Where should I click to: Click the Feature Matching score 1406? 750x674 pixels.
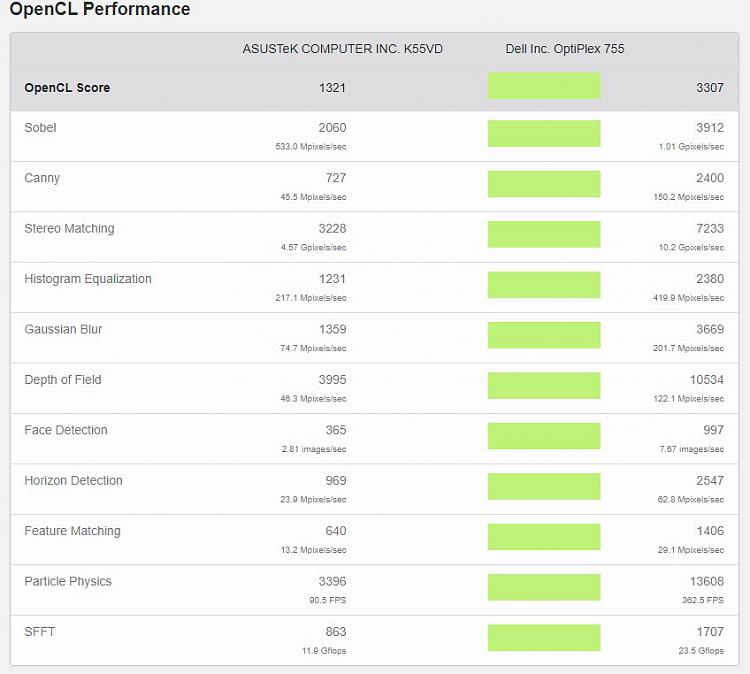point(710,531)
